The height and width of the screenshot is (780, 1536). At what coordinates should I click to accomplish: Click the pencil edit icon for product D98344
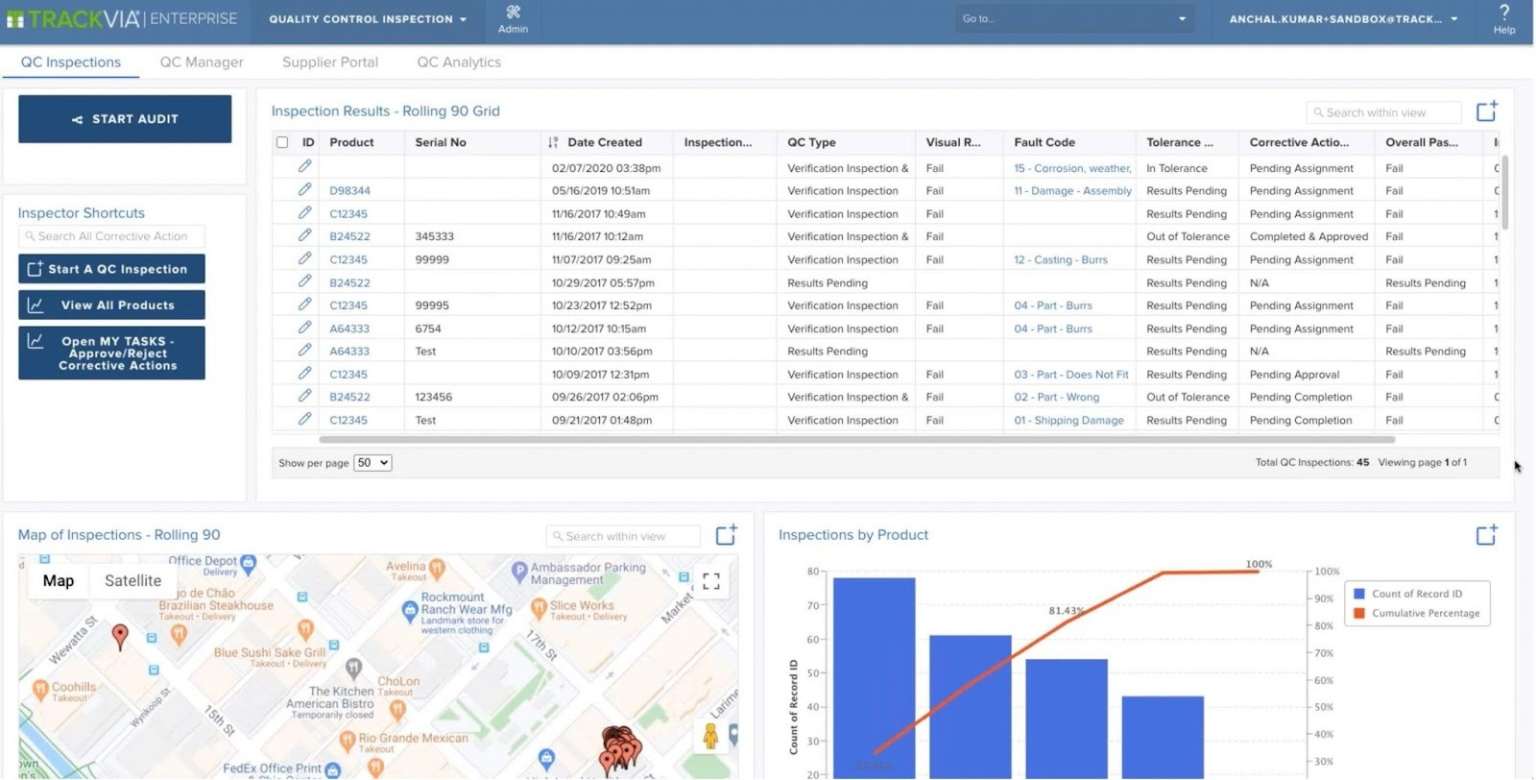pyautogui.click(x=306, y=190)
